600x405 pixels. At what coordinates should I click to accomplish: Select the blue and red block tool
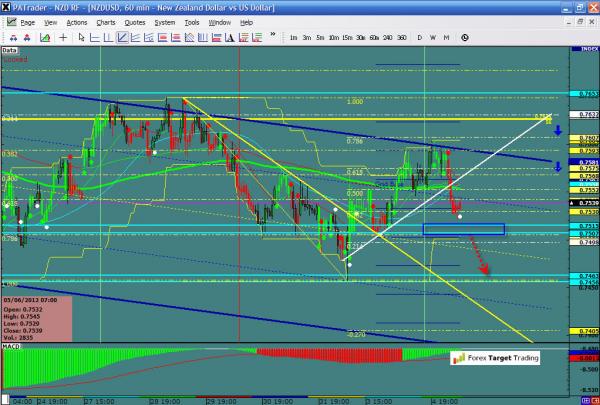coord(217,38)
